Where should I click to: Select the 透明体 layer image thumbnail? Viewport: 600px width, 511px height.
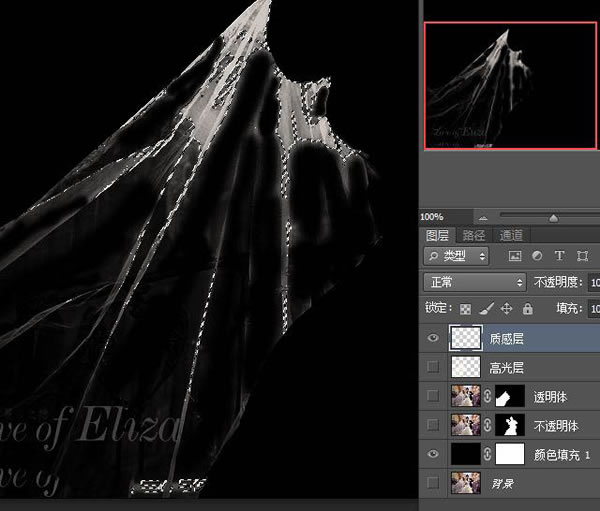[x=466, y=396]
